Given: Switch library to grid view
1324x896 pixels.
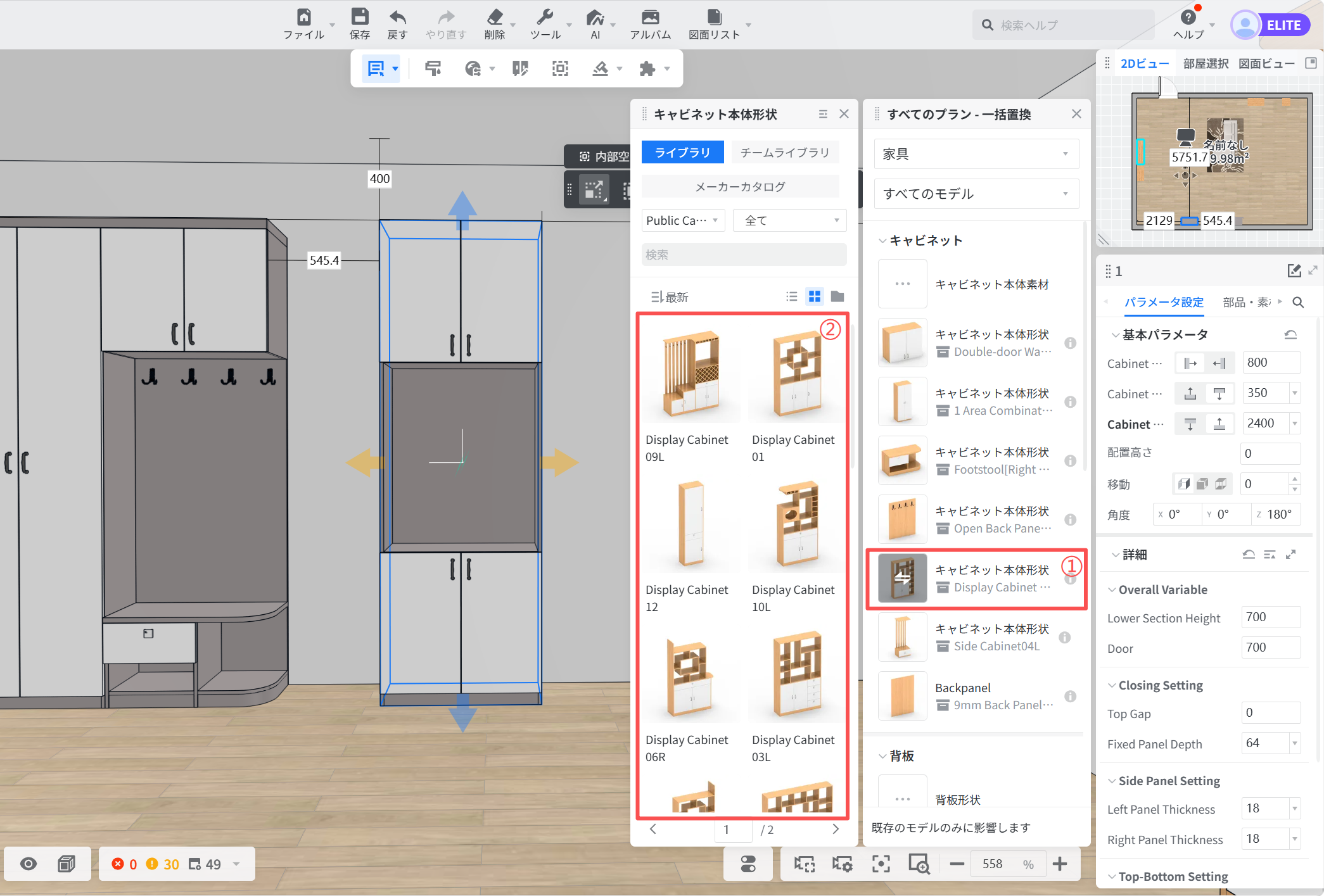Looking at the screenshot, I should pyautogui.click(x=815, y=296).
